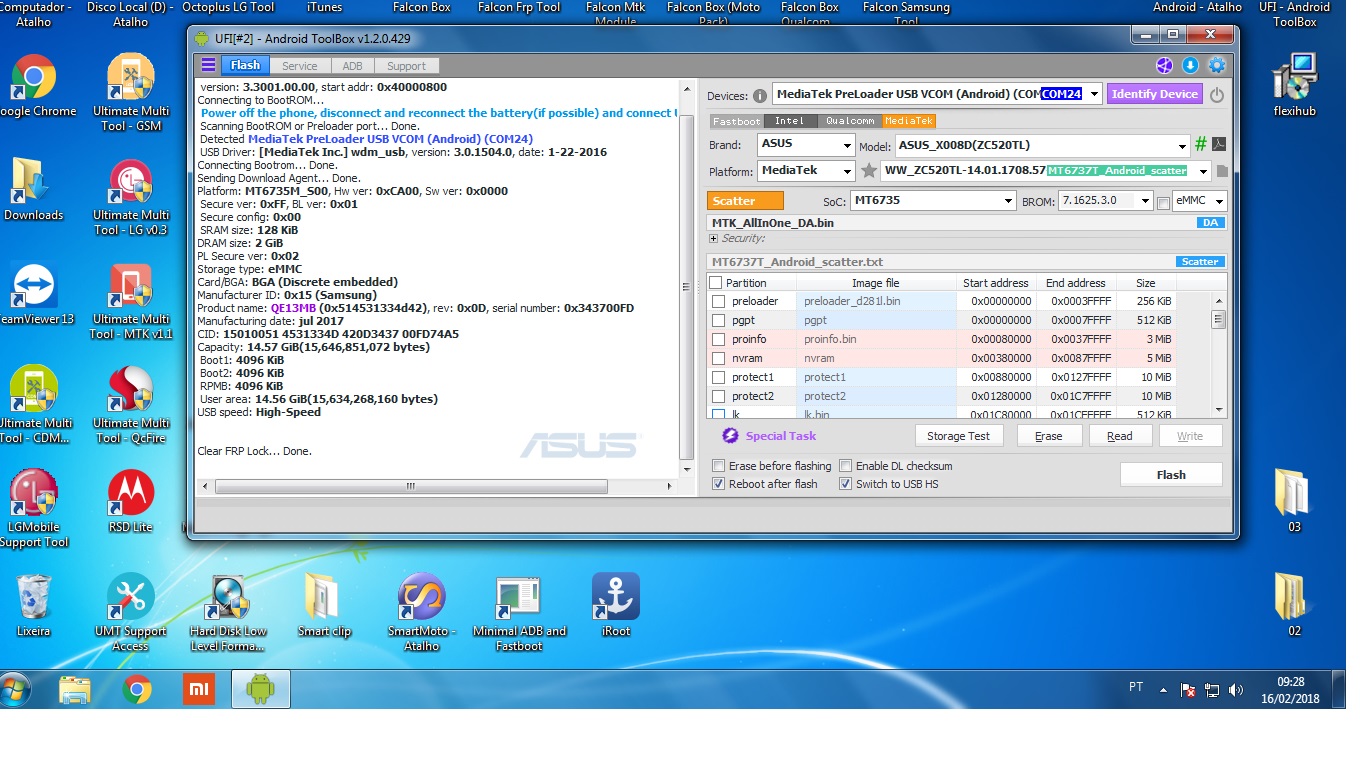Image resolution: width=1360 pixels, height=768 pixels.
Task: Toggle select-all Partition header checkbox
Action: point(714,283)
